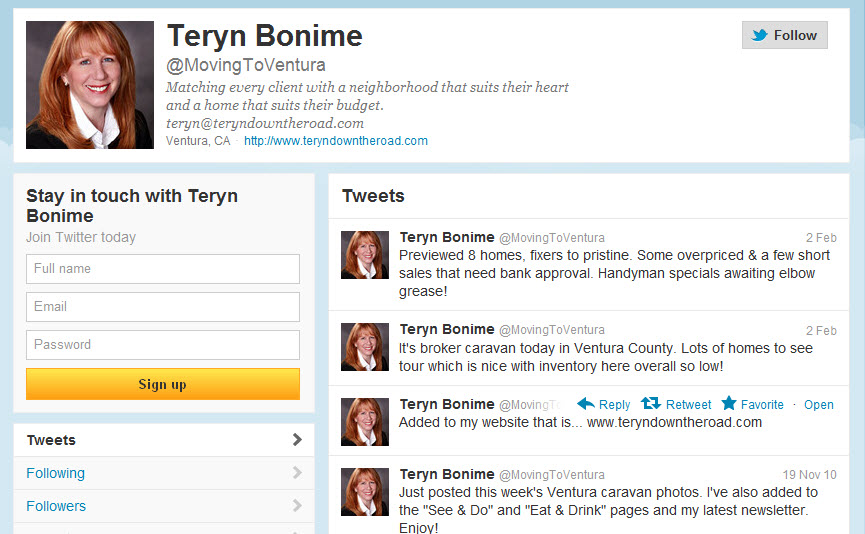Click Teryn Bonime's large profile photo

90,85
